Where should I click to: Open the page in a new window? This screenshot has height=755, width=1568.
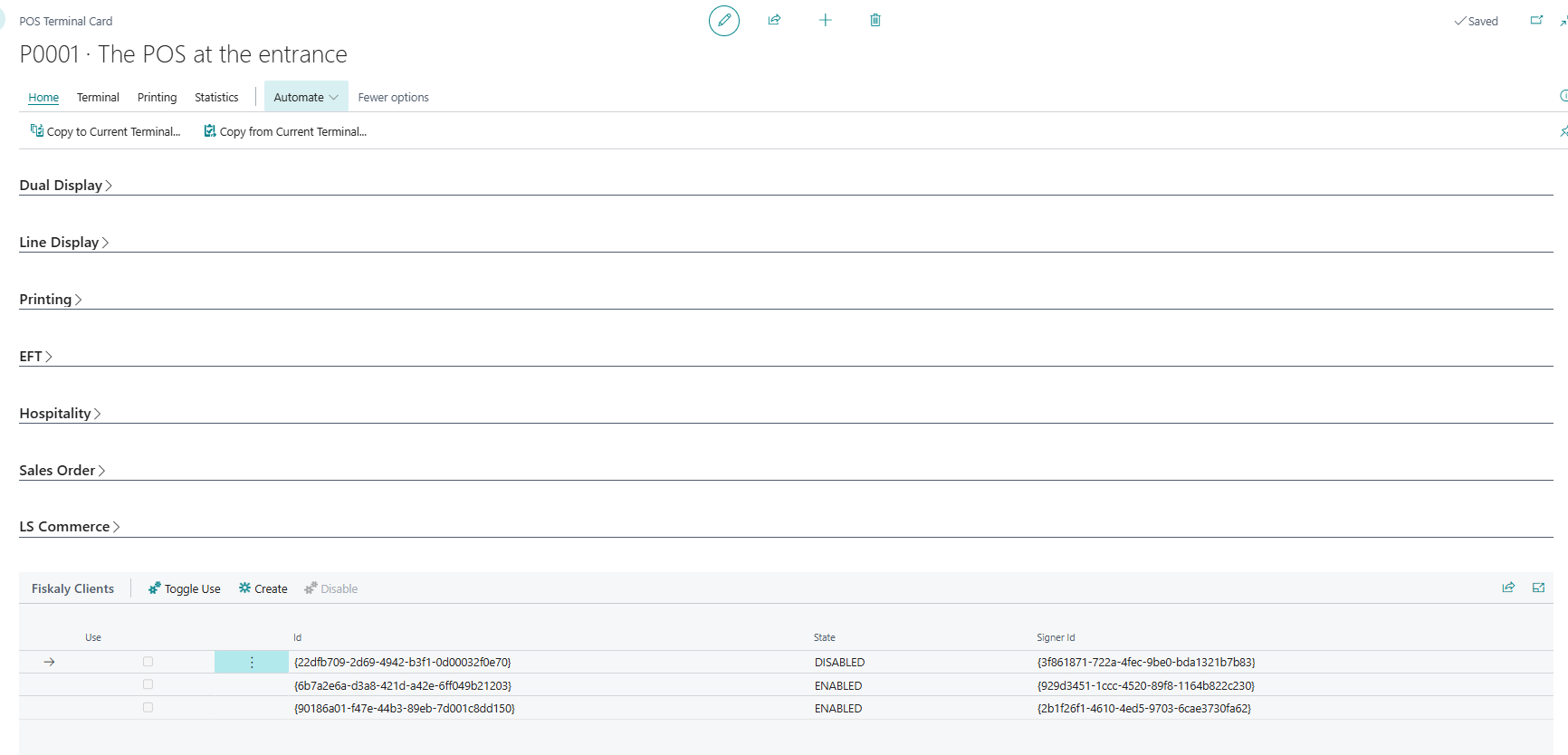pos(1535,20)
